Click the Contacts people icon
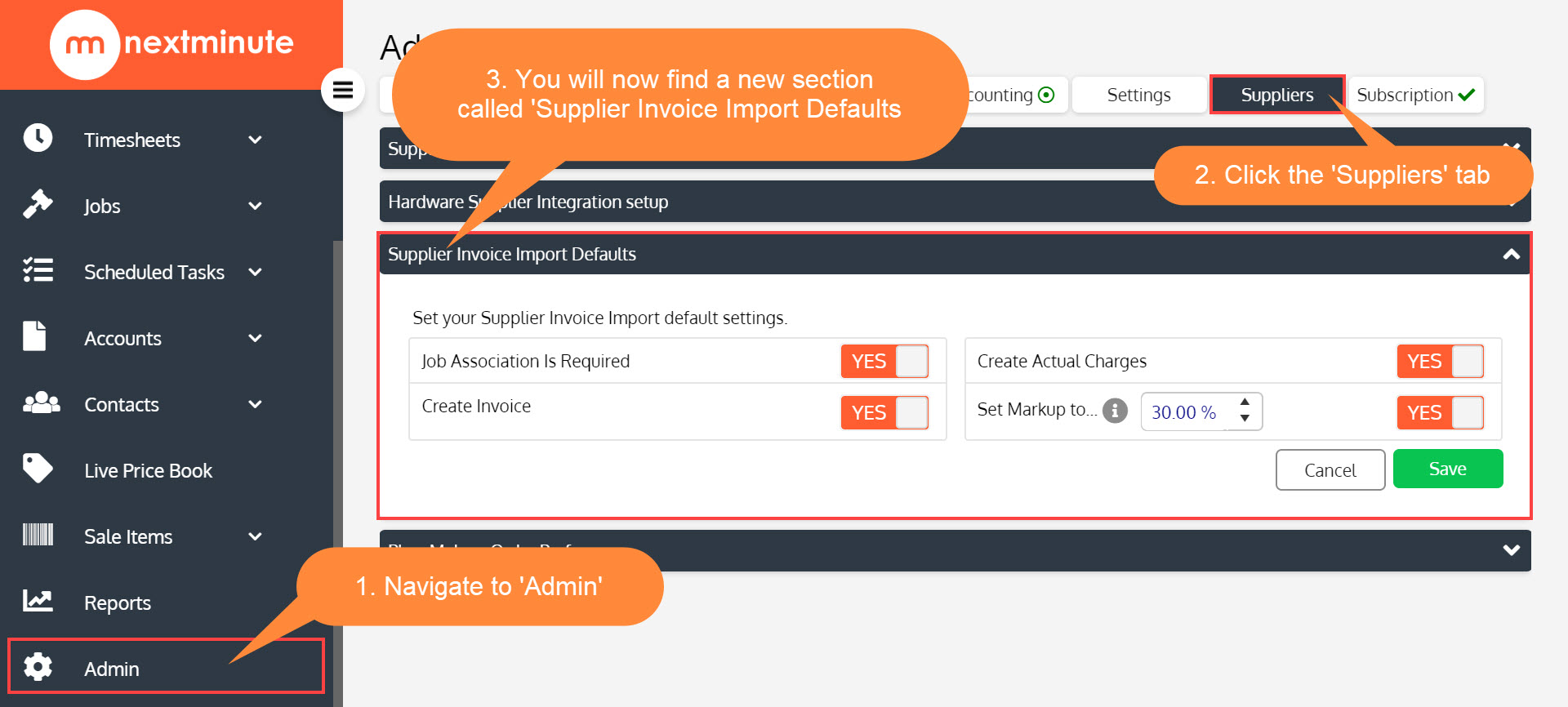The image size is (1568, 707). [41, 402]
